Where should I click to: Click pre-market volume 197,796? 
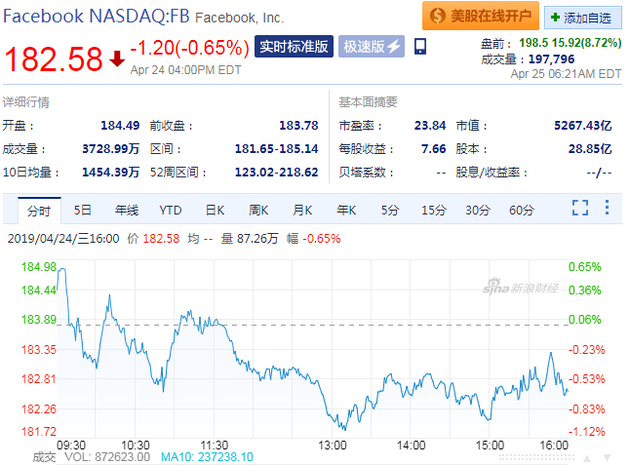coord(551,59)
